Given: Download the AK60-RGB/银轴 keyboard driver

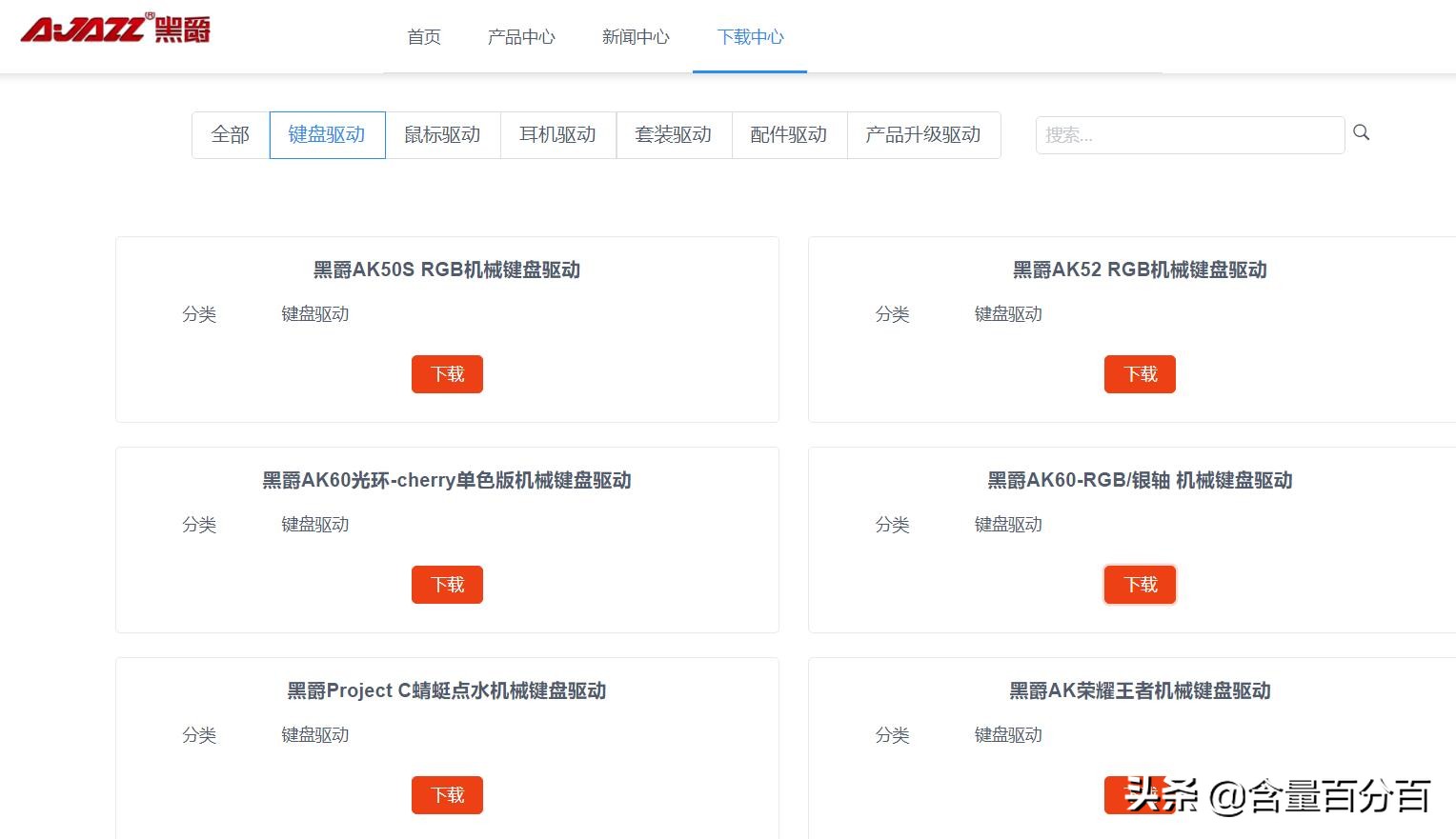Looking at the screenshot, I should coord(1140,585).
